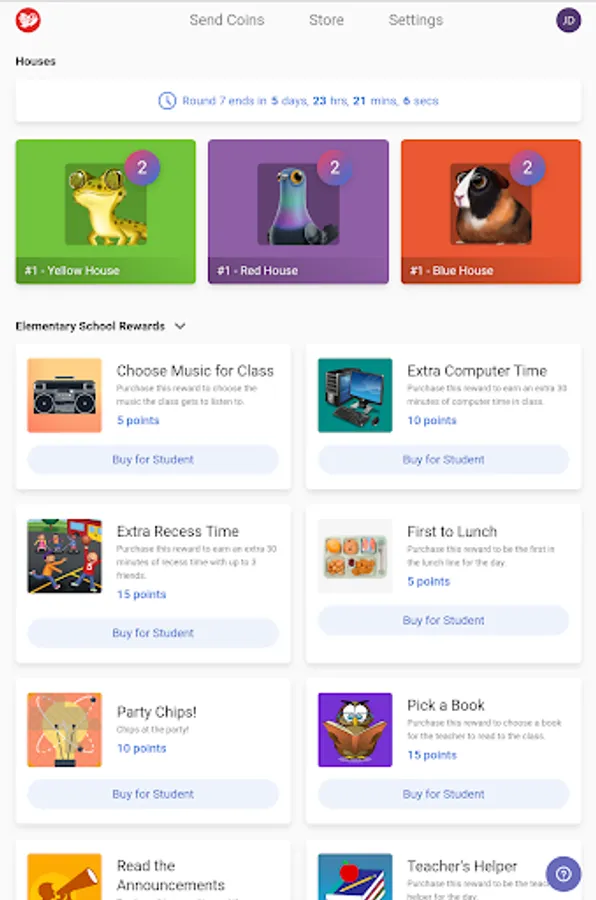Select the lunch tray reward image
The width and height of the screenshot is (596, 900).
click(x=355, y=556)
